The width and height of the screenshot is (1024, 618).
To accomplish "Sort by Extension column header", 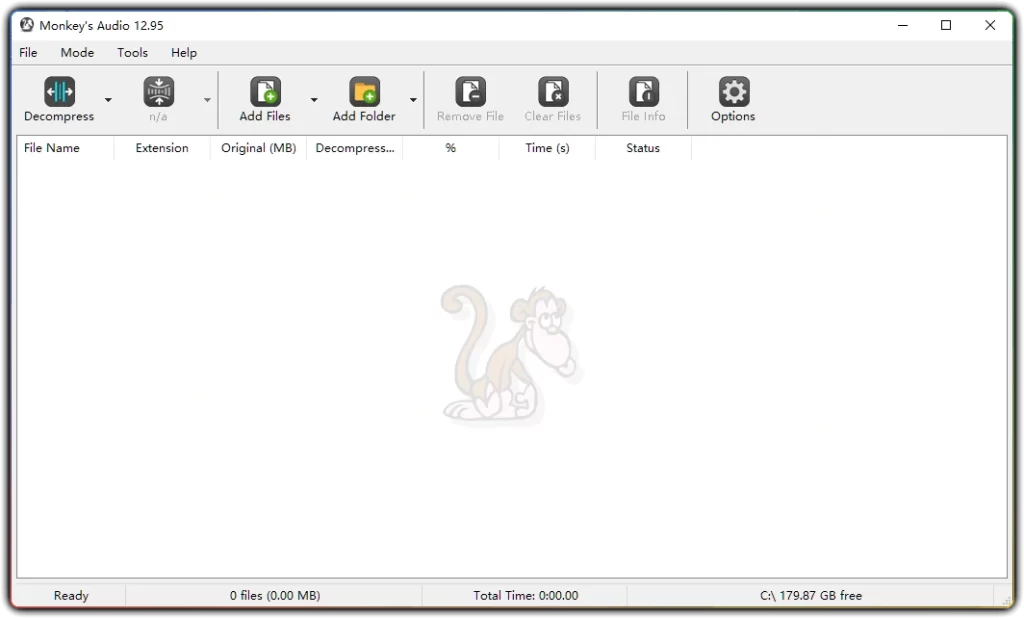I will (x=162, y=148).
